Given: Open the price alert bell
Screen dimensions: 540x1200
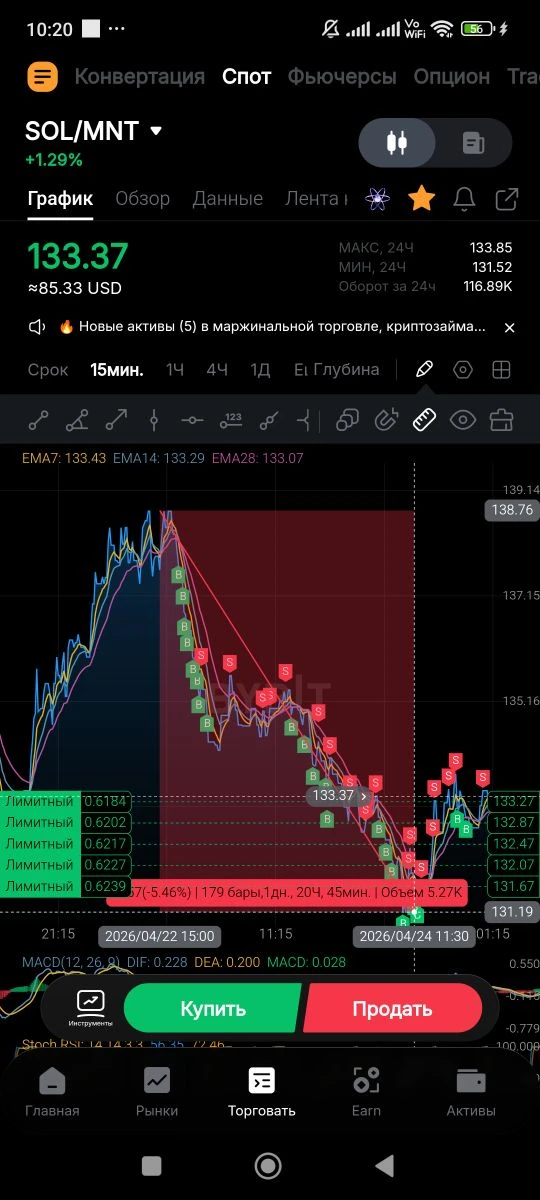Looking at the screenshot, I should [464, 199].
